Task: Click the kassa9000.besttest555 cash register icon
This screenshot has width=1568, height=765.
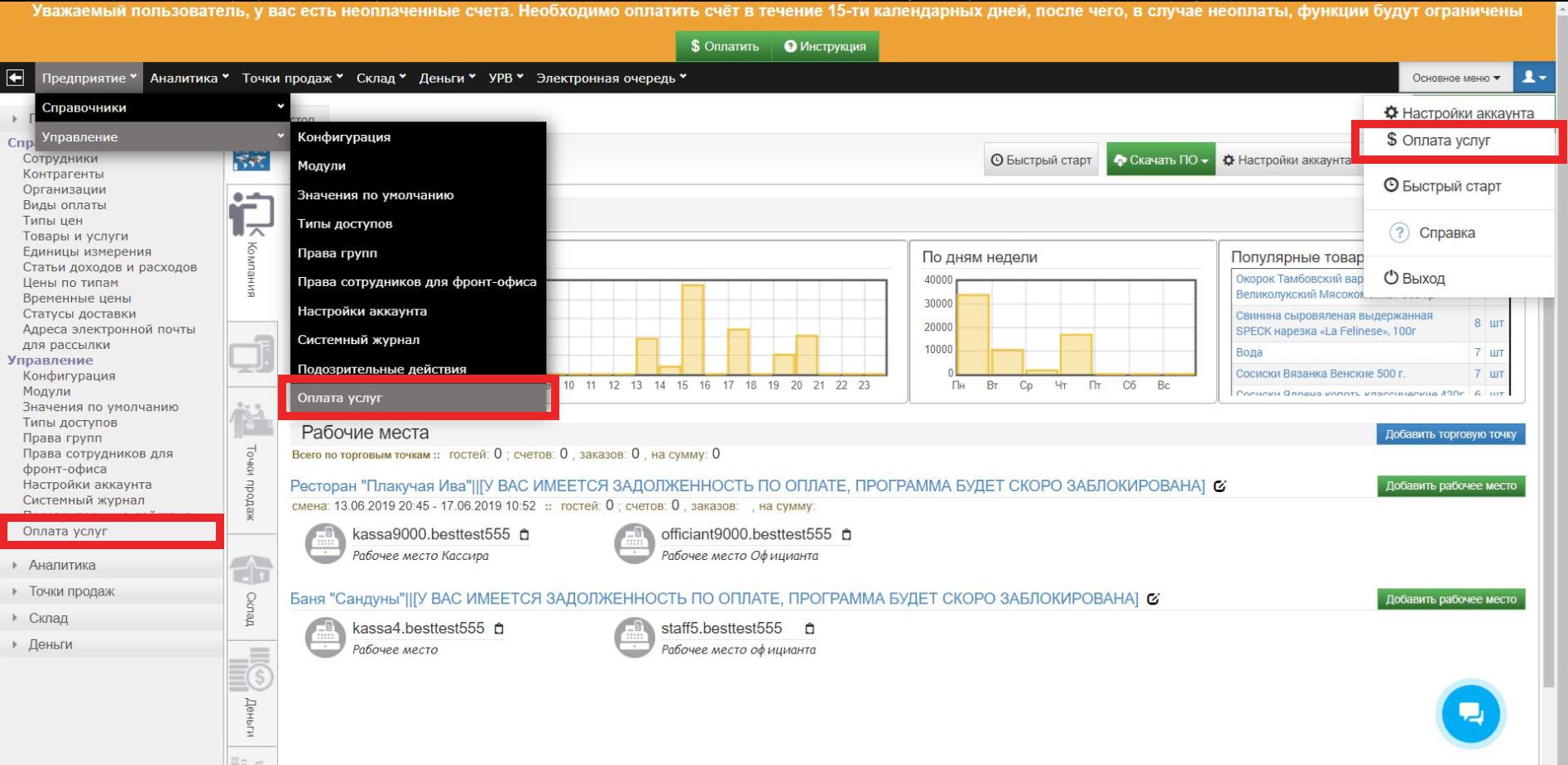Action: click(324, 543)
